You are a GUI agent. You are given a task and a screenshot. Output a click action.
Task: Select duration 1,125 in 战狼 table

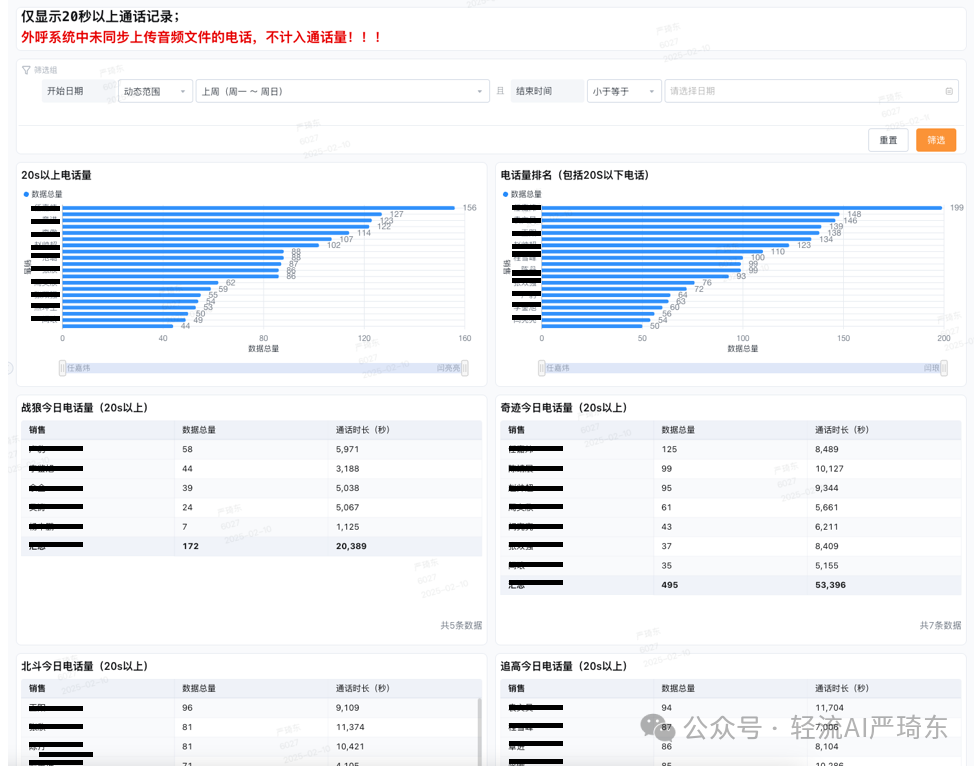(x=347, y=526)
